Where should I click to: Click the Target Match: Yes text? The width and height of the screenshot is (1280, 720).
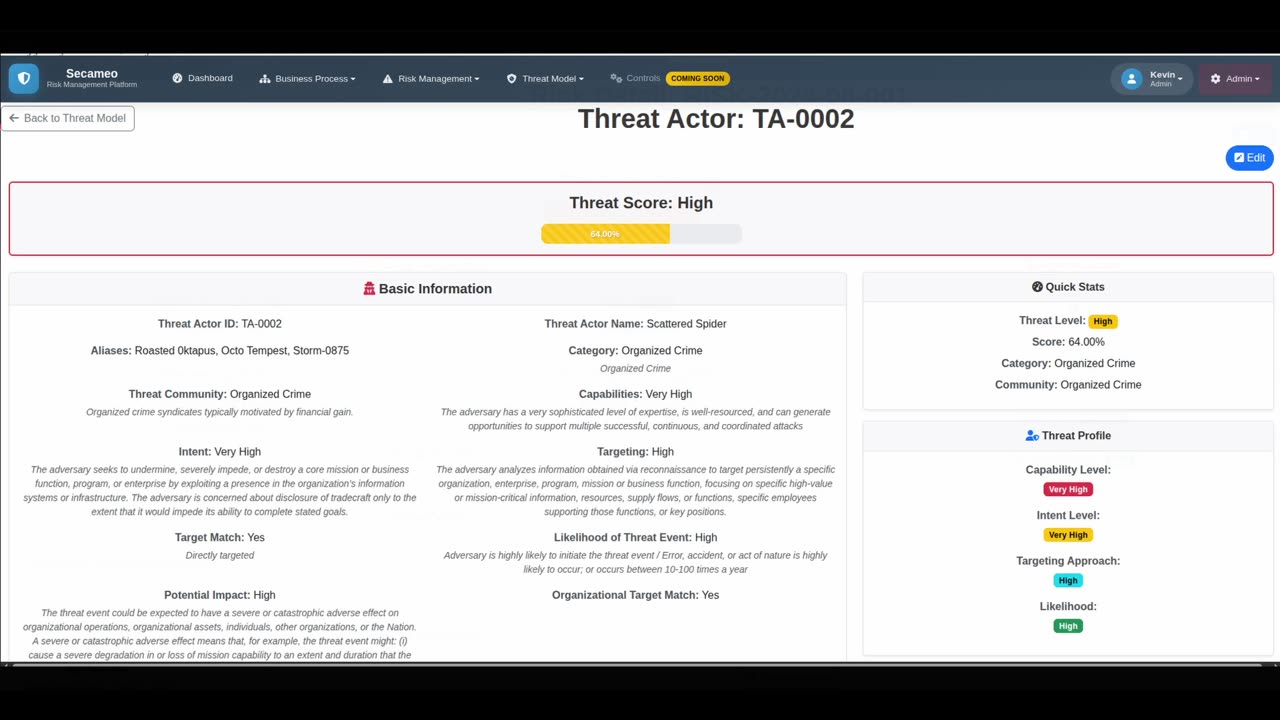click(220, 538)
